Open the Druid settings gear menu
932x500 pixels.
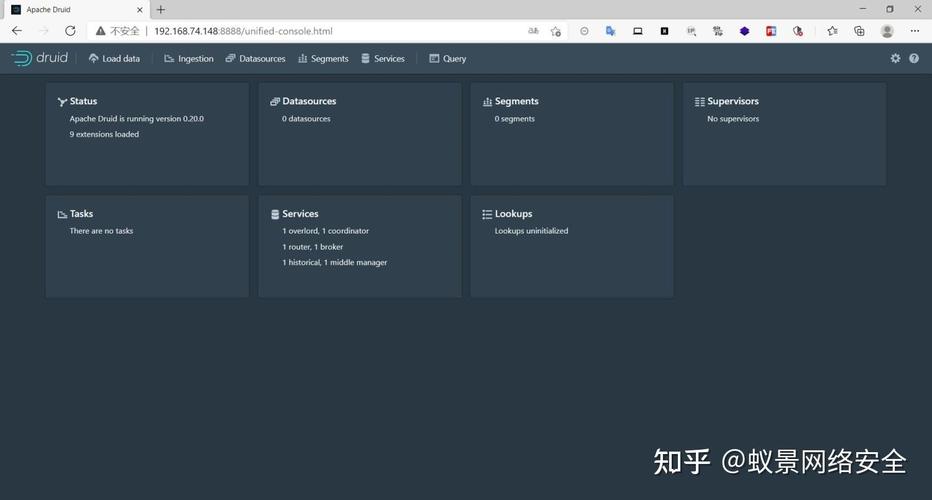tap(895, 58)
